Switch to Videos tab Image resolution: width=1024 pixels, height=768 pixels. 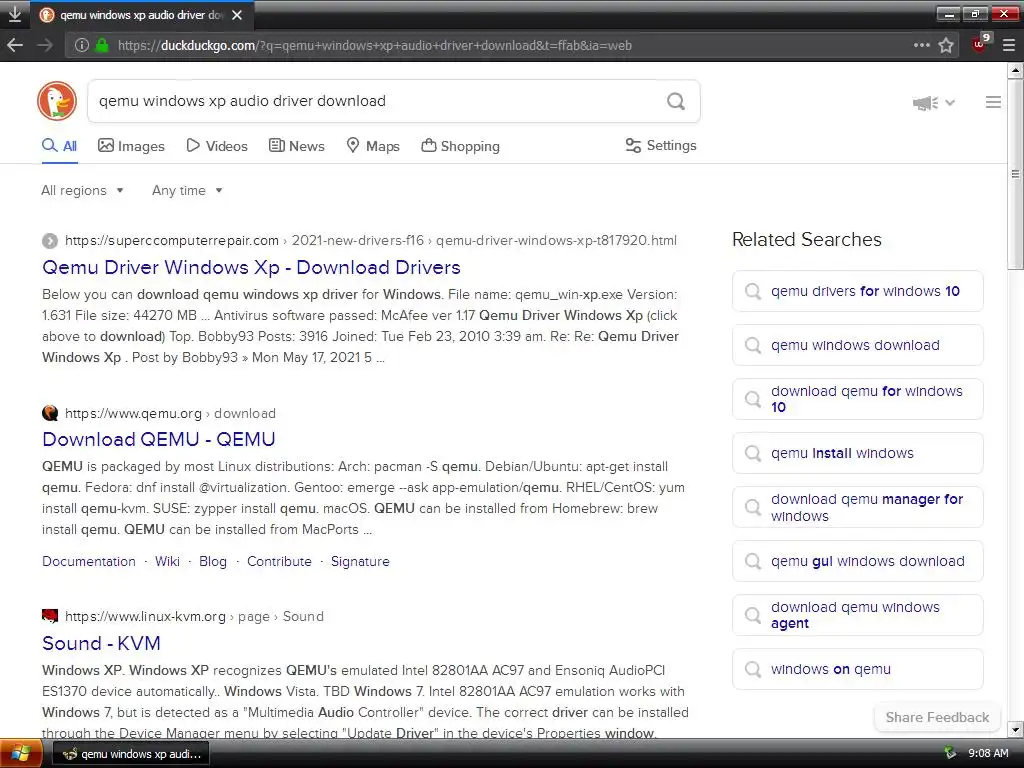tap(217, 146)
